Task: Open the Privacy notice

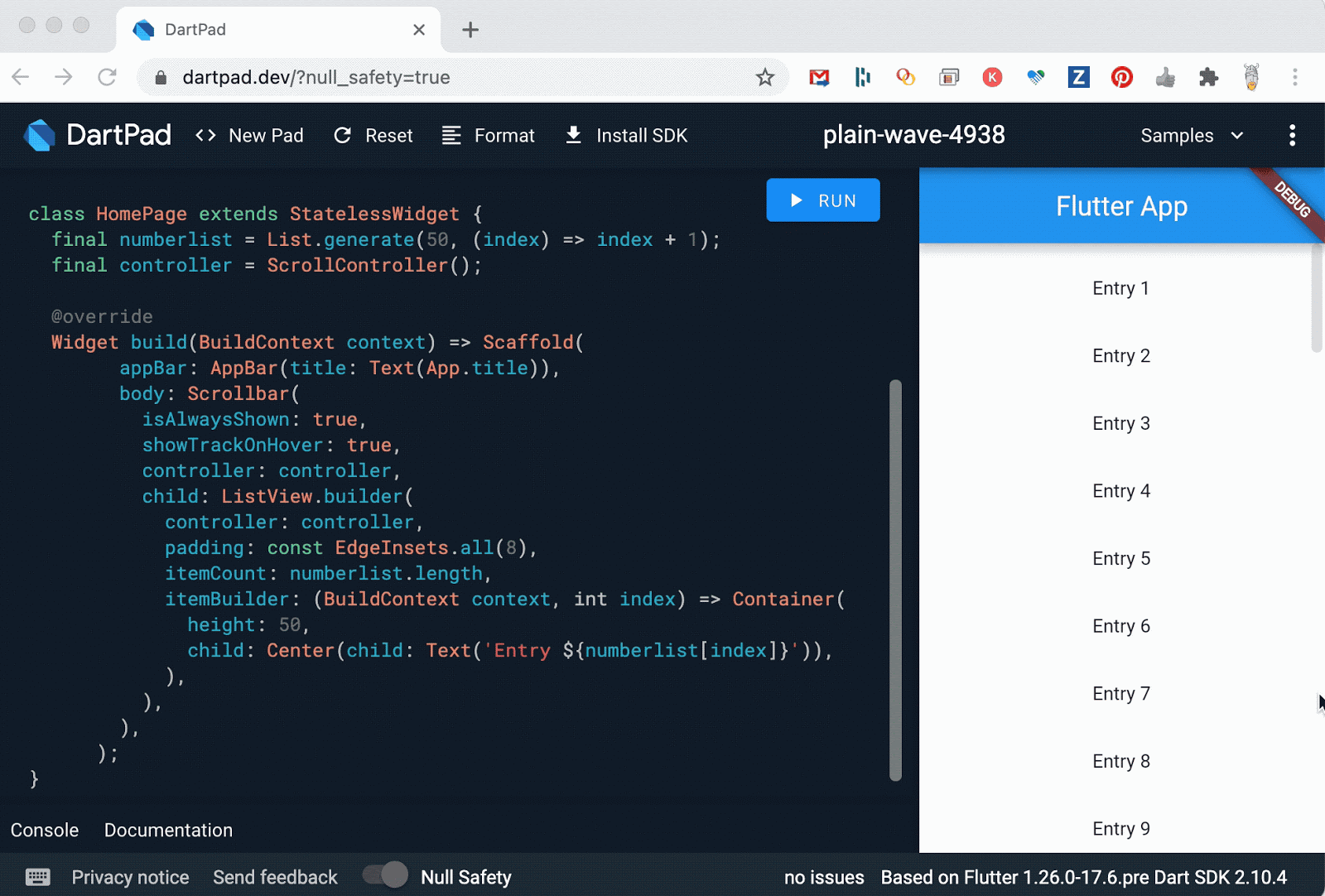Action: pos(130,877)
